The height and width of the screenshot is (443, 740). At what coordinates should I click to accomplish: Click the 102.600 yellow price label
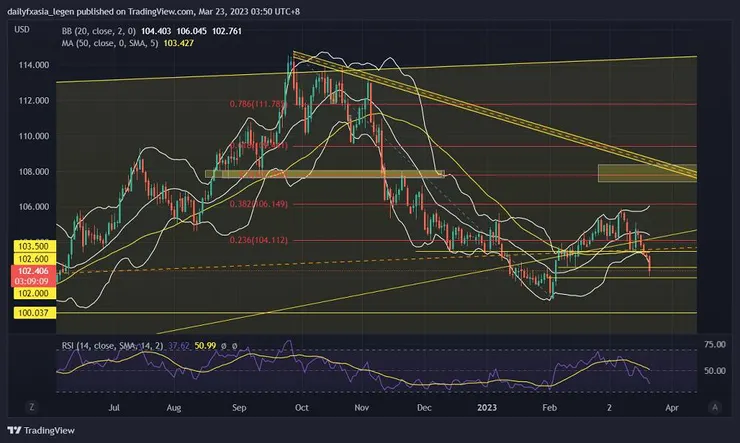33,259
